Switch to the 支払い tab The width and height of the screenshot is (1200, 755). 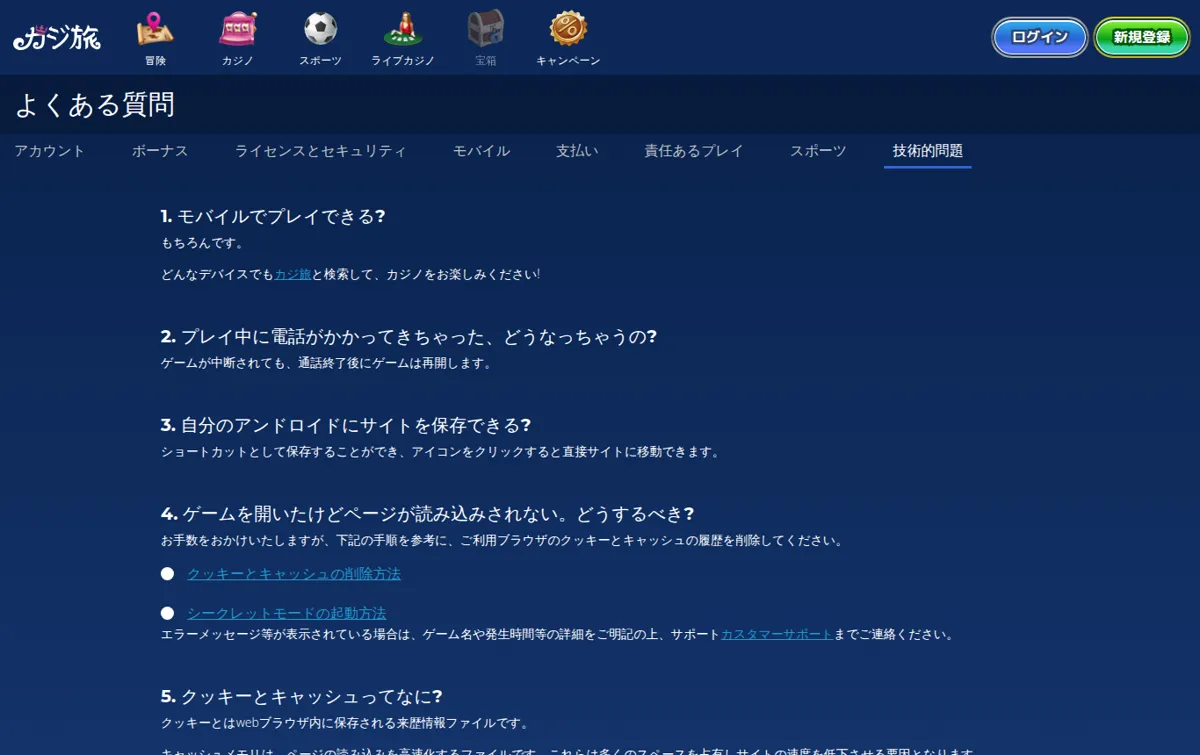[578, 151]
